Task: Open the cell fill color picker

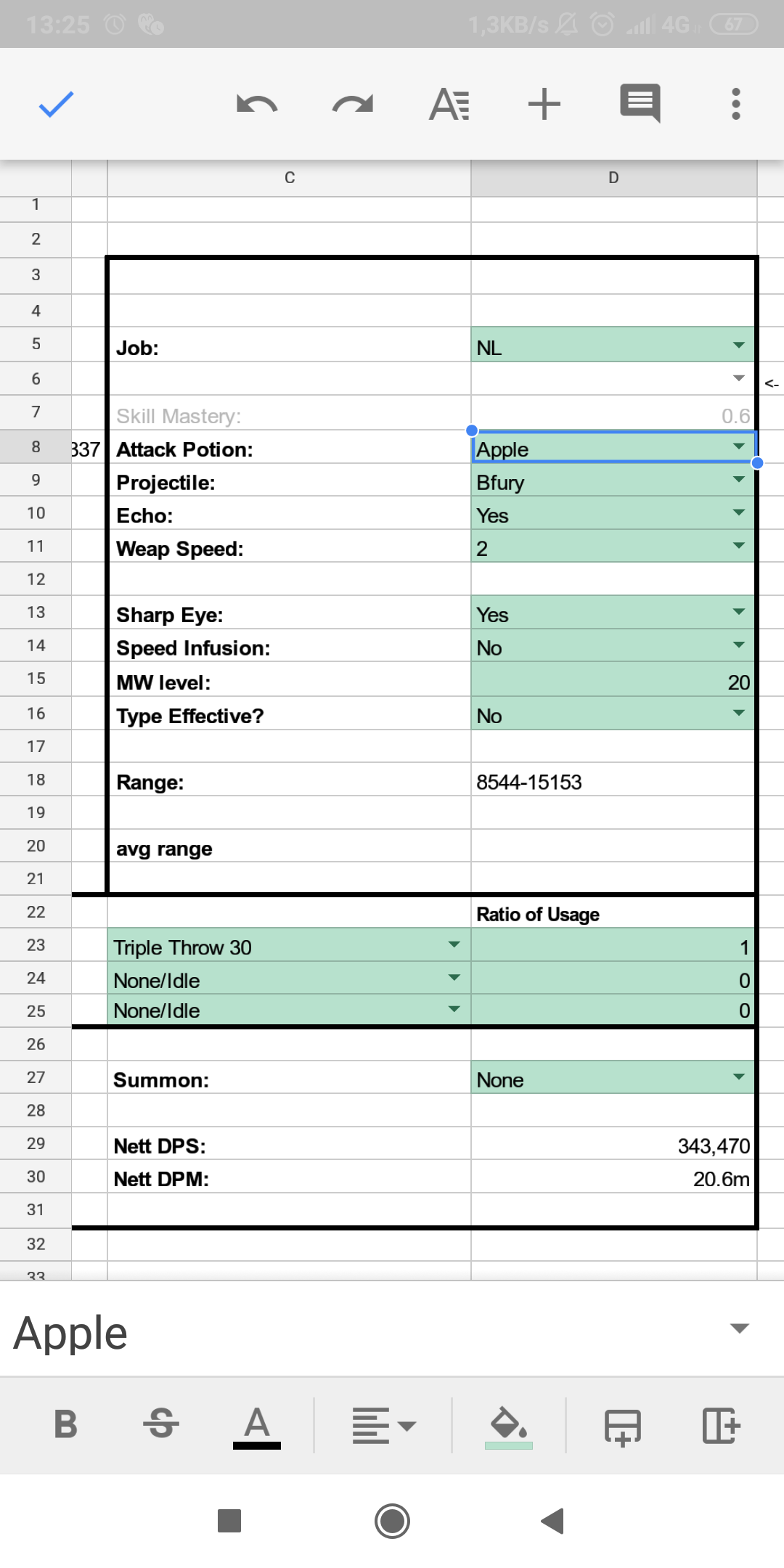Action: coord(509,1427)
